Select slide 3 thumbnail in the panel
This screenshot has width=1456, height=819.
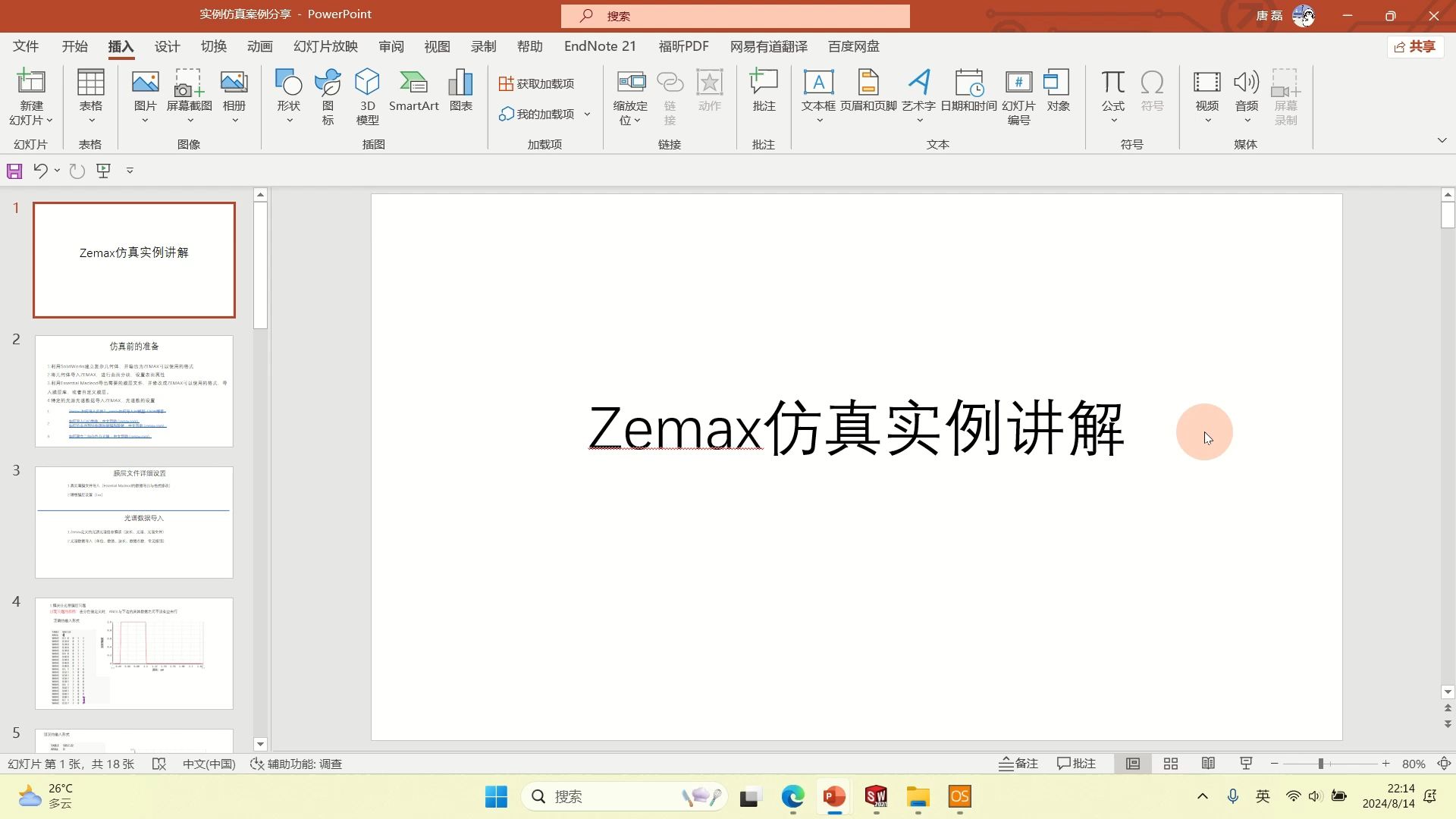point(133,522)
